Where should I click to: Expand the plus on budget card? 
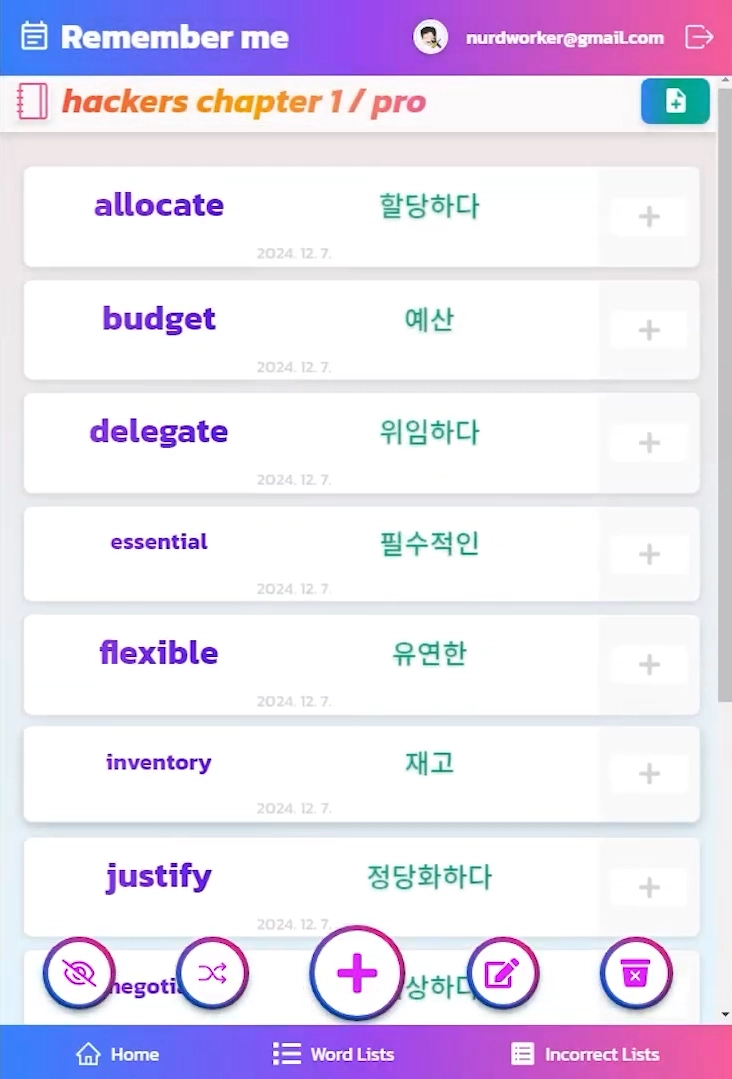point(649,329)
